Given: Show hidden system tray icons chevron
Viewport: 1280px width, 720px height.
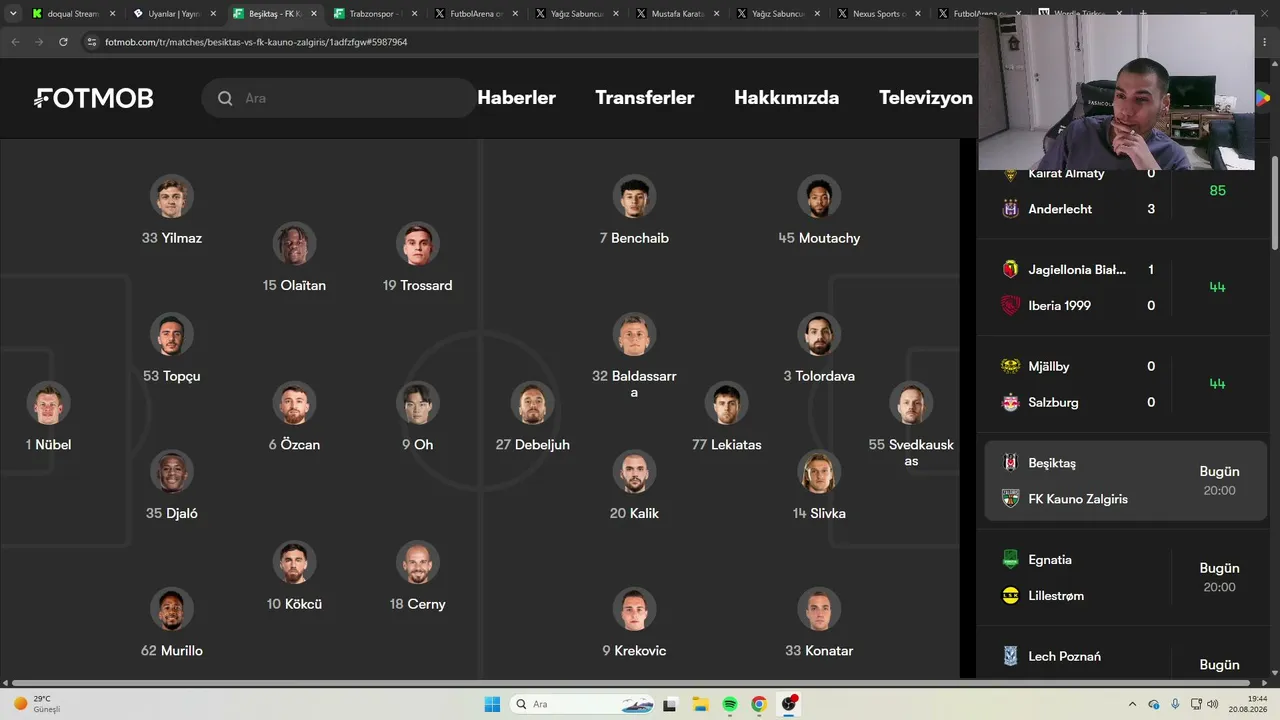Looking at the screenshot, I should [1132, 704].
